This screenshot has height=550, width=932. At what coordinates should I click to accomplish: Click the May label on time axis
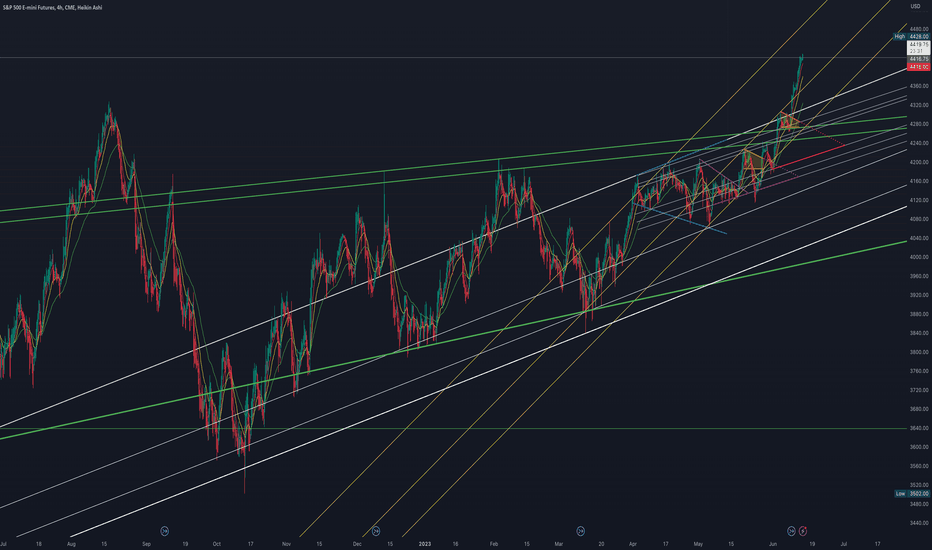pyautogui.click(x=698, y=544)
